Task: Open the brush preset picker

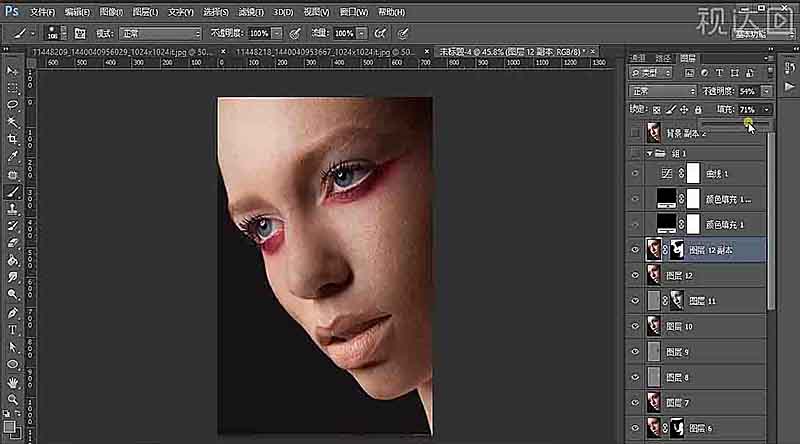Action: [x=56, y=34]
